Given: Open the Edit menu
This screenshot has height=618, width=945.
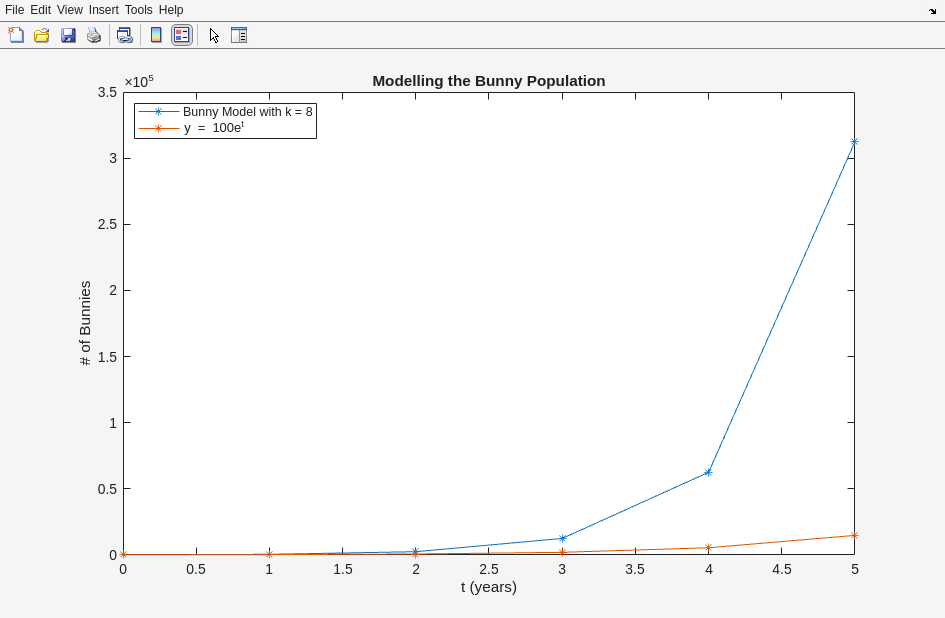Looking at the screenshot, I should pyautogui.click(x=40, y=10).
